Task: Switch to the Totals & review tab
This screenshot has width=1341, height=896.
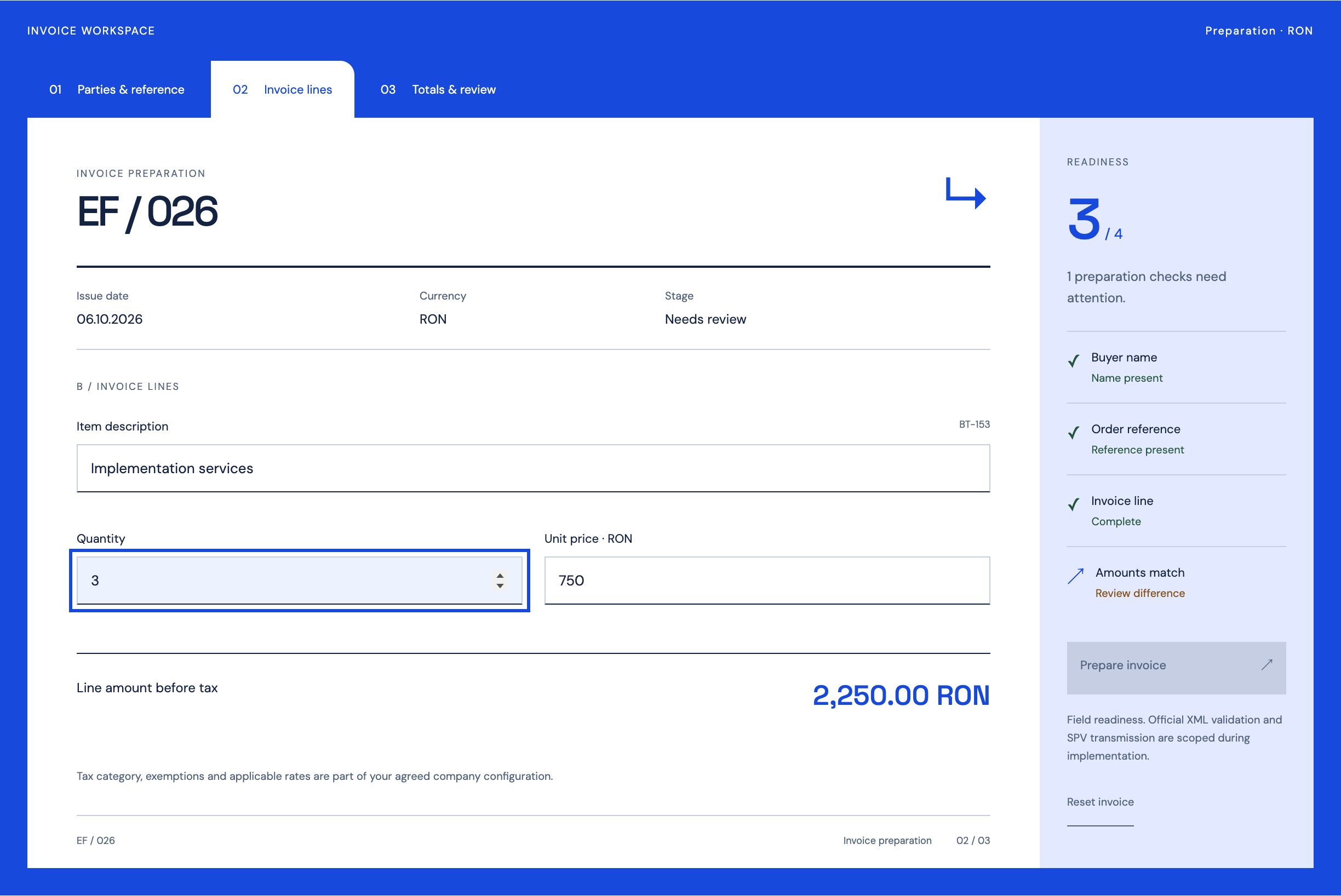Action: [438, 90]
